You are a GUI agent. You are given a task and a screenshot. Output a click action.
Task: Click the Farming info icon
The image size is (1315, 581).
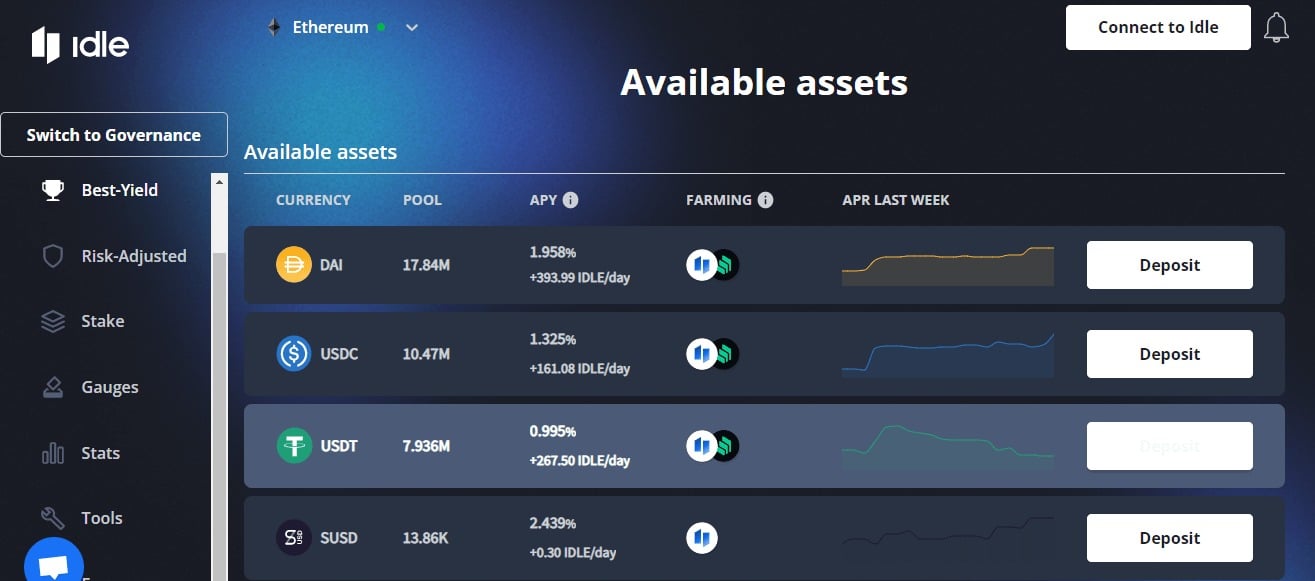coord(765,200)
